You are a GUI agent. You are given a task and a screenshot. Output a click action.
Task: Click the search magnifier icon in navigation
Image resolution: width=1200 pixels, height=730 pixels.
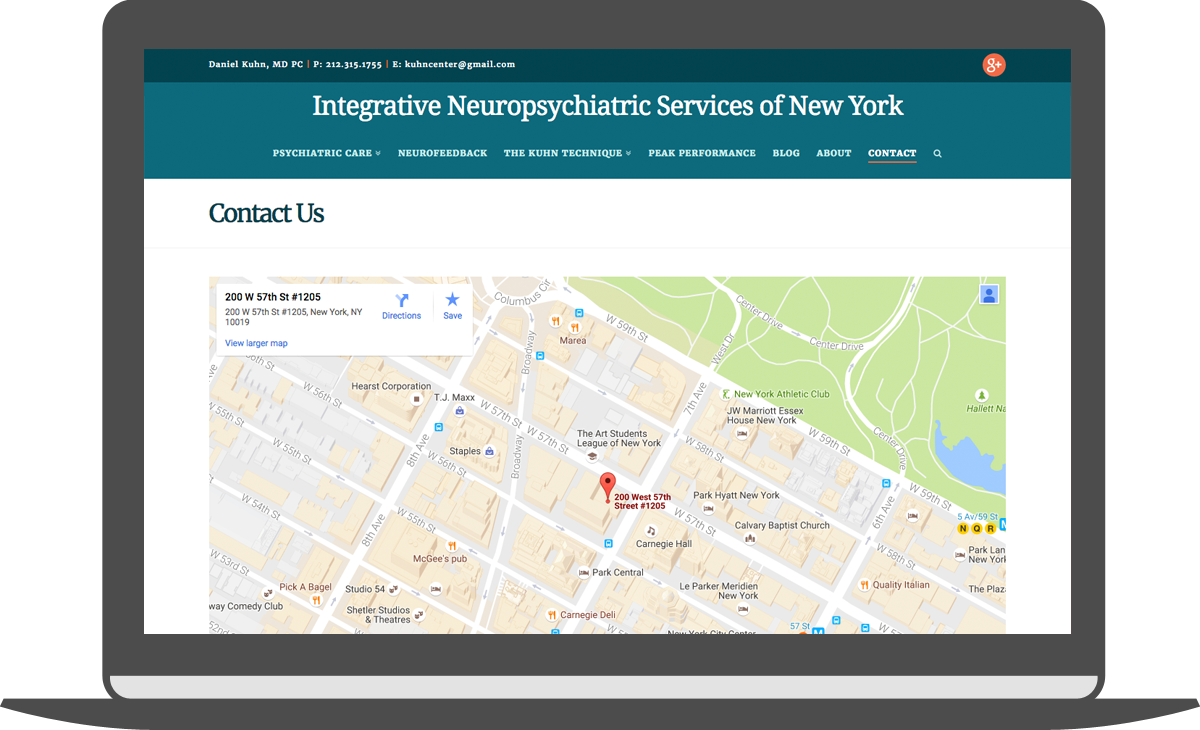point(937,154)
